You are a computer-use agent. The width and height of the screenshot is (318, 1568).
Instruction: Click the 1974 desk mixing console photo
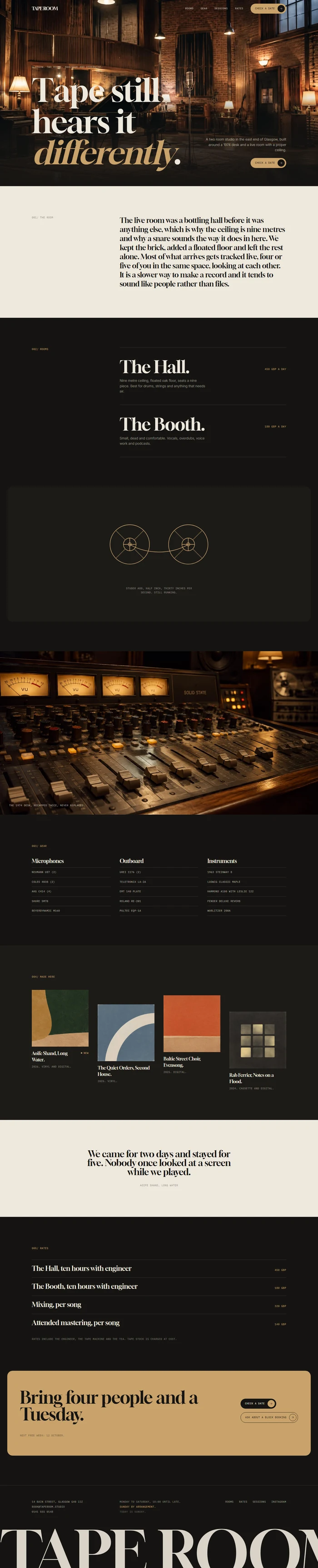(x=159, y=733)
